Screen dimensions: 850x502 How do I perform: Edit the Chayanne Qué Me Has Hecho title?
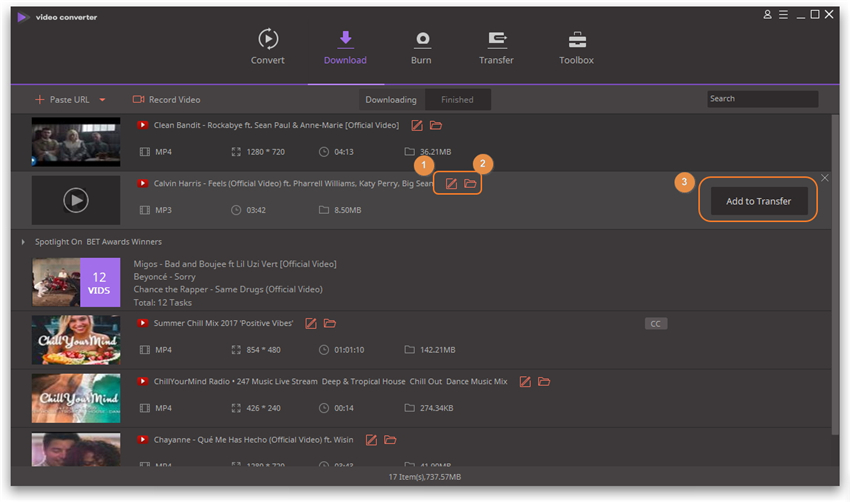click(371, 440)
